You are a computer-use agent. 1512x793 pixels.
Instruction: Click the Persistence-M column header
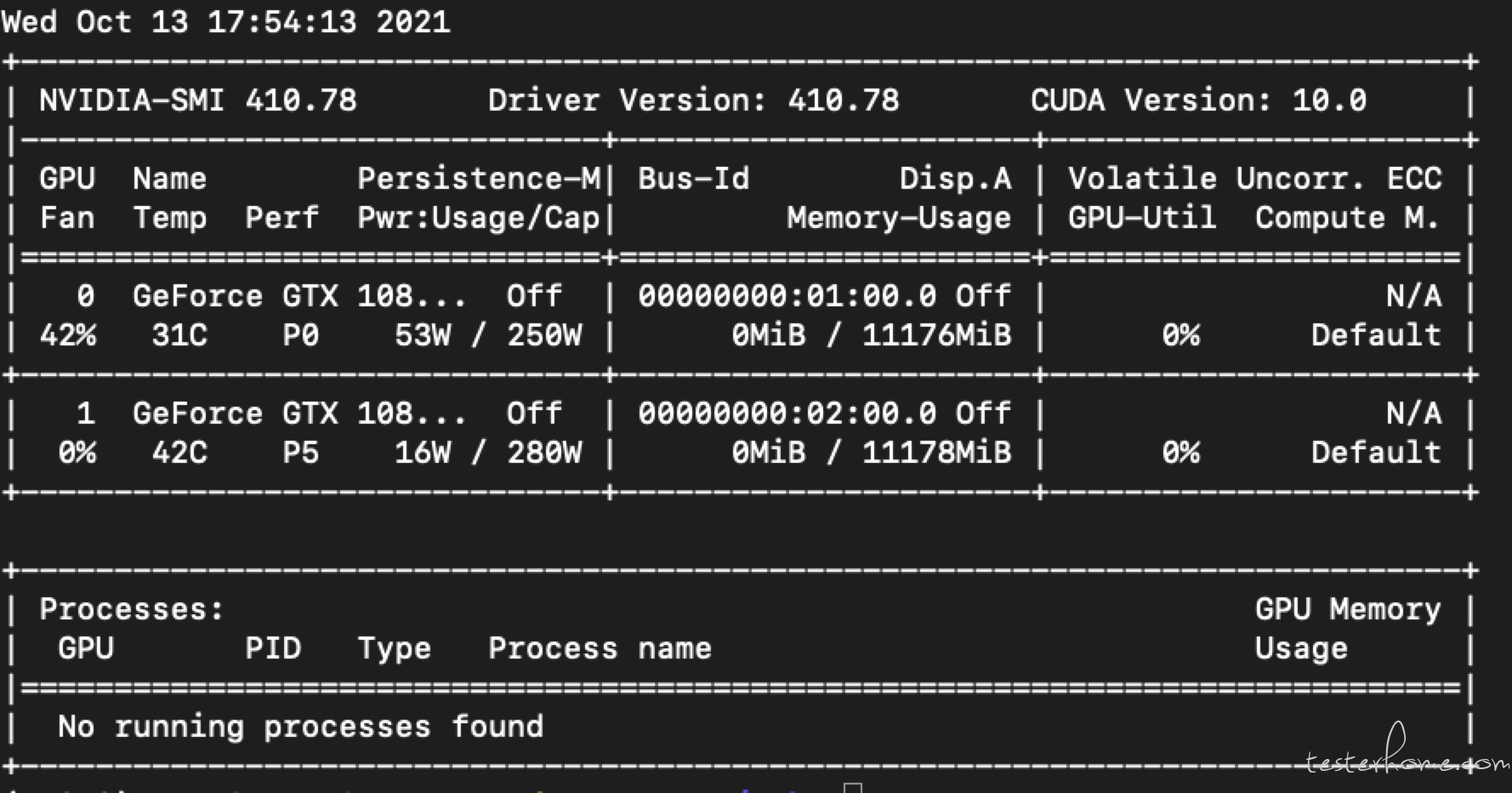point(479,179)
